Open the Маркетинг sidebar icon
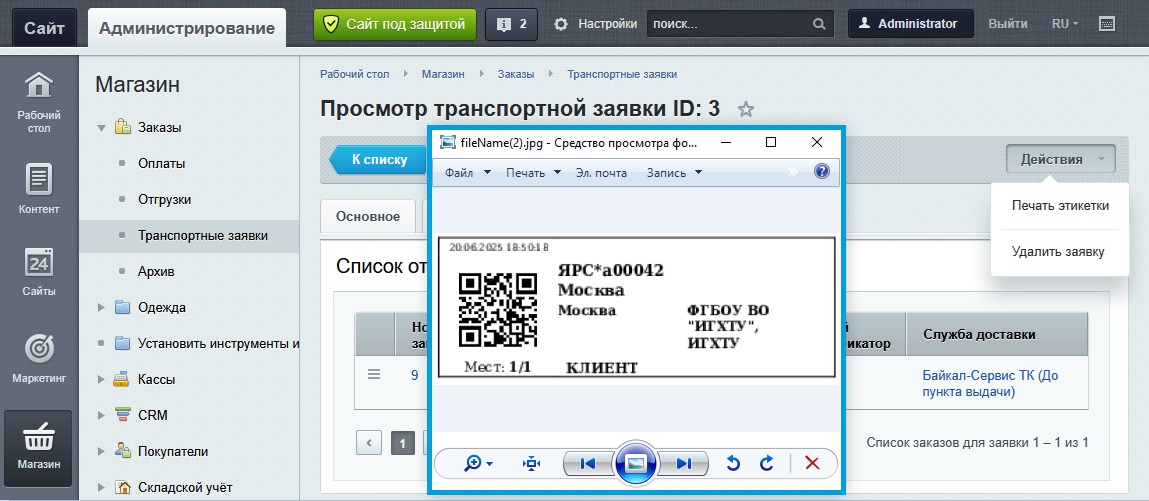The width and height of the screenshot is (1149, 501). point(39,358)
